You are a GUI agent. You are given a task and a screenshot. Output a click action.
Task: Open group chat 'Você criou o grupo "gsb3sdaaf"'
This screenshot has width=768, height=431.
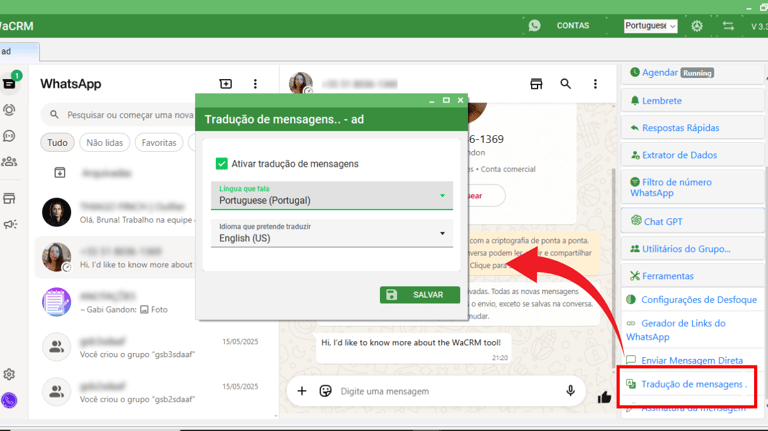(x=152, y=347)
